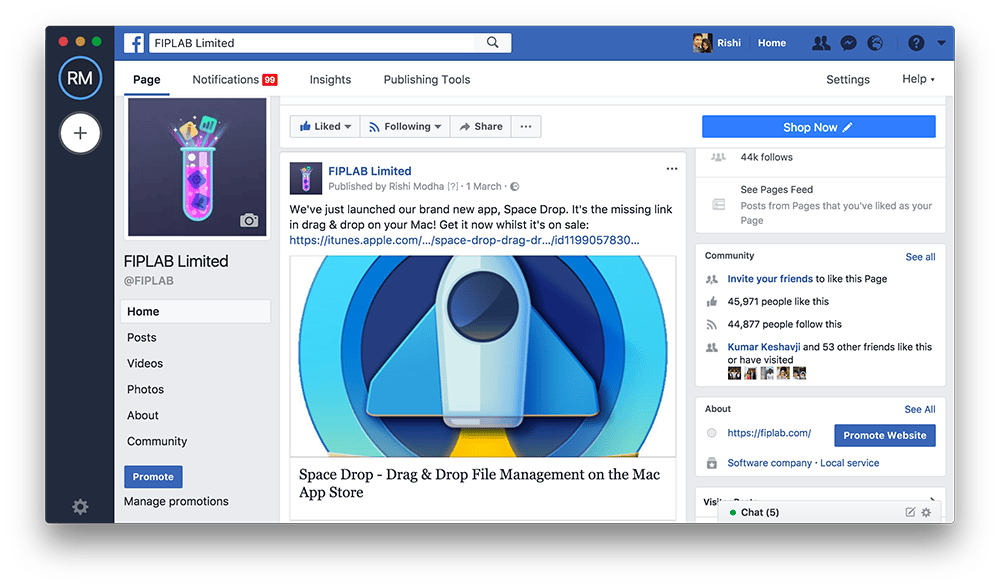
Task: Open page more-actions ellipsis button
Action: click(526, 126)
